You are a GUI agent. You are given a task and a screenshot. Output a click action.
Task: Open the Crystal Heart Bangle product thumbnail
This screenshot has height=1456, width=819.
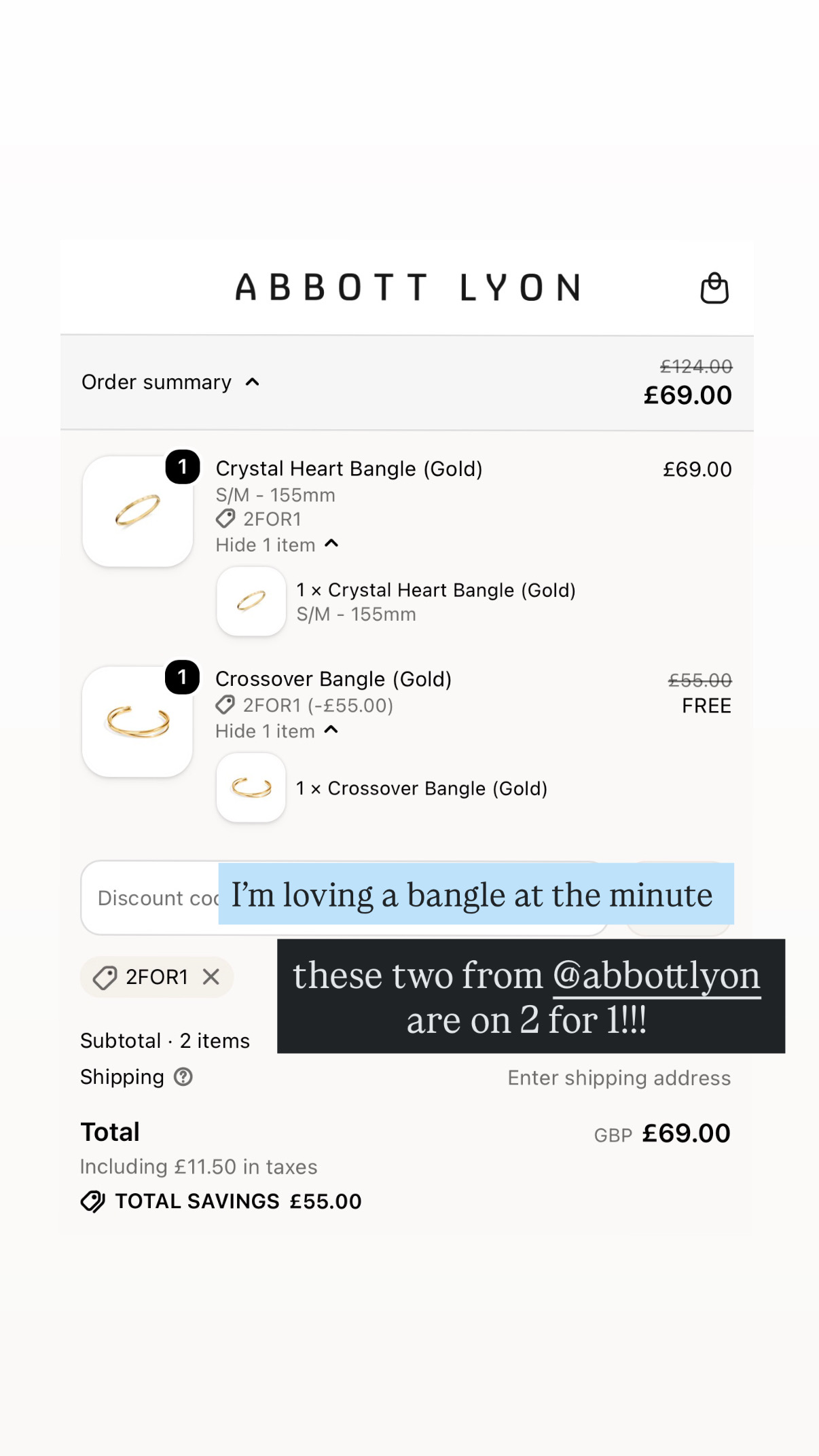click(138, 511)
